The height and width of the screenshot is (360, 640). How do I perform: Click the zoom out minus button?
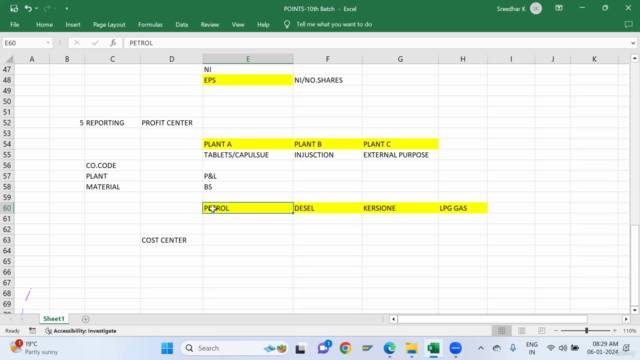(x=556, y=331)
